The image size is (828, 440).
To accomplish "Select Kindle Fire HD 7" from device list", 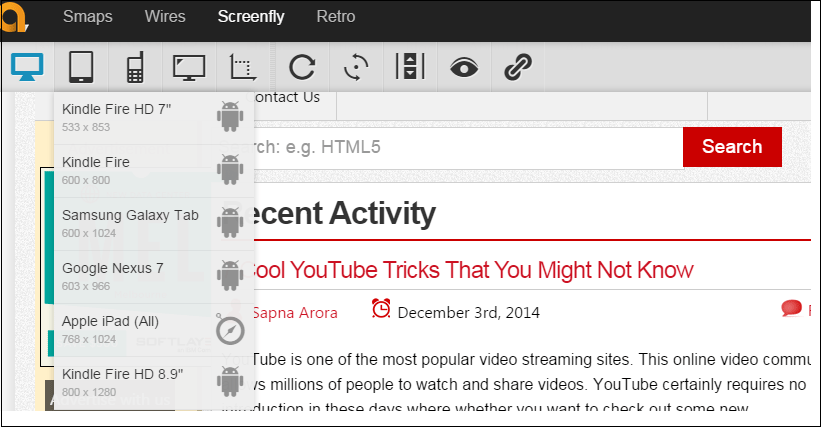I will click(x=154, y=118).
